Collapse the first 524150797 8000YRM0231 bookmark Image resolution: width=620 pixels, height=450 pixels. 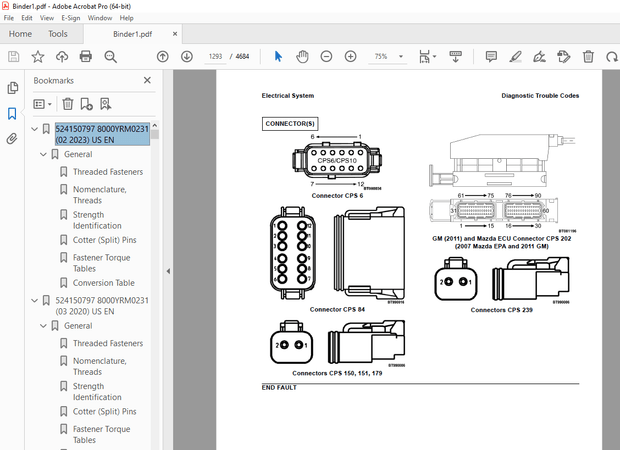pyautogui.click(x=35, y=129)
